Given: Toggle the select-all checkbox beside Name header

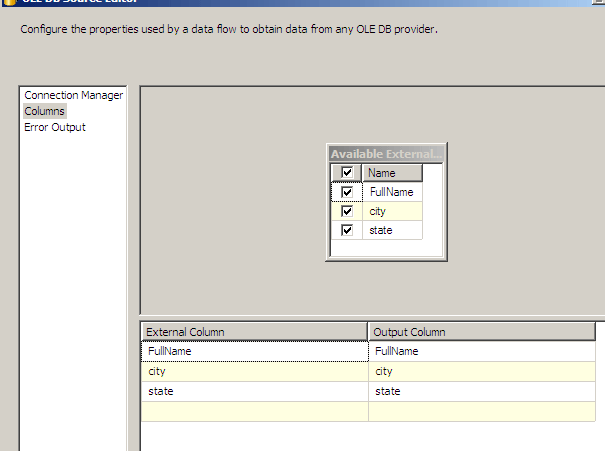Looking at the screenshot, I should 347,172.
